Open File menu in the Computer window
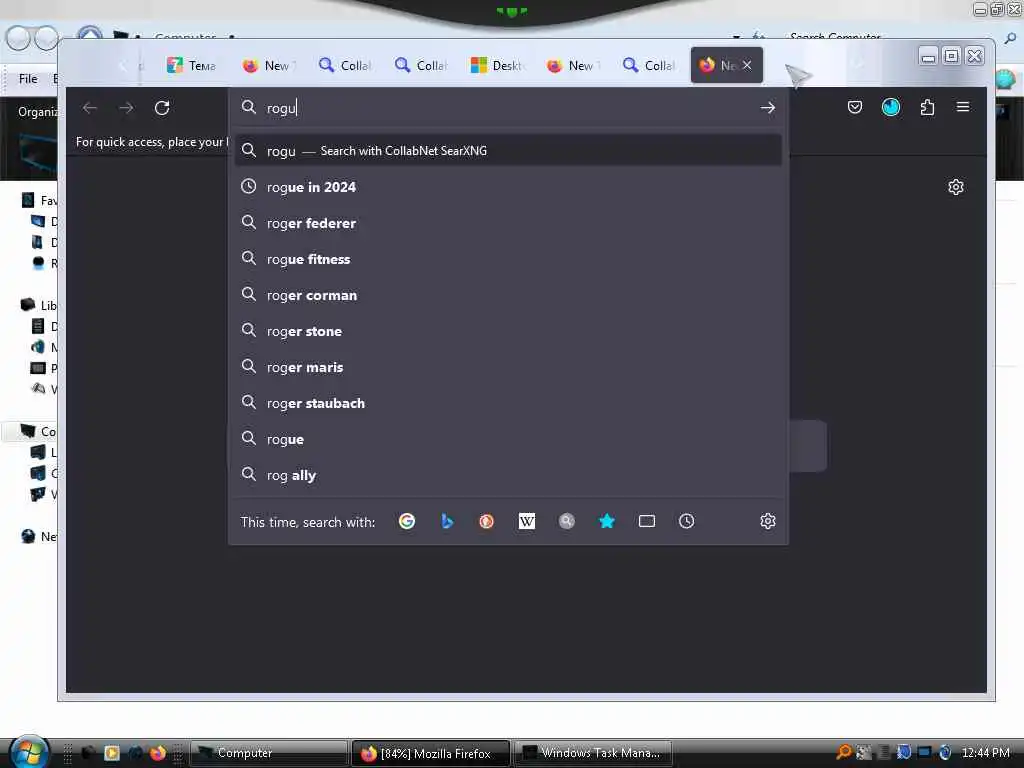 (28, 79)
